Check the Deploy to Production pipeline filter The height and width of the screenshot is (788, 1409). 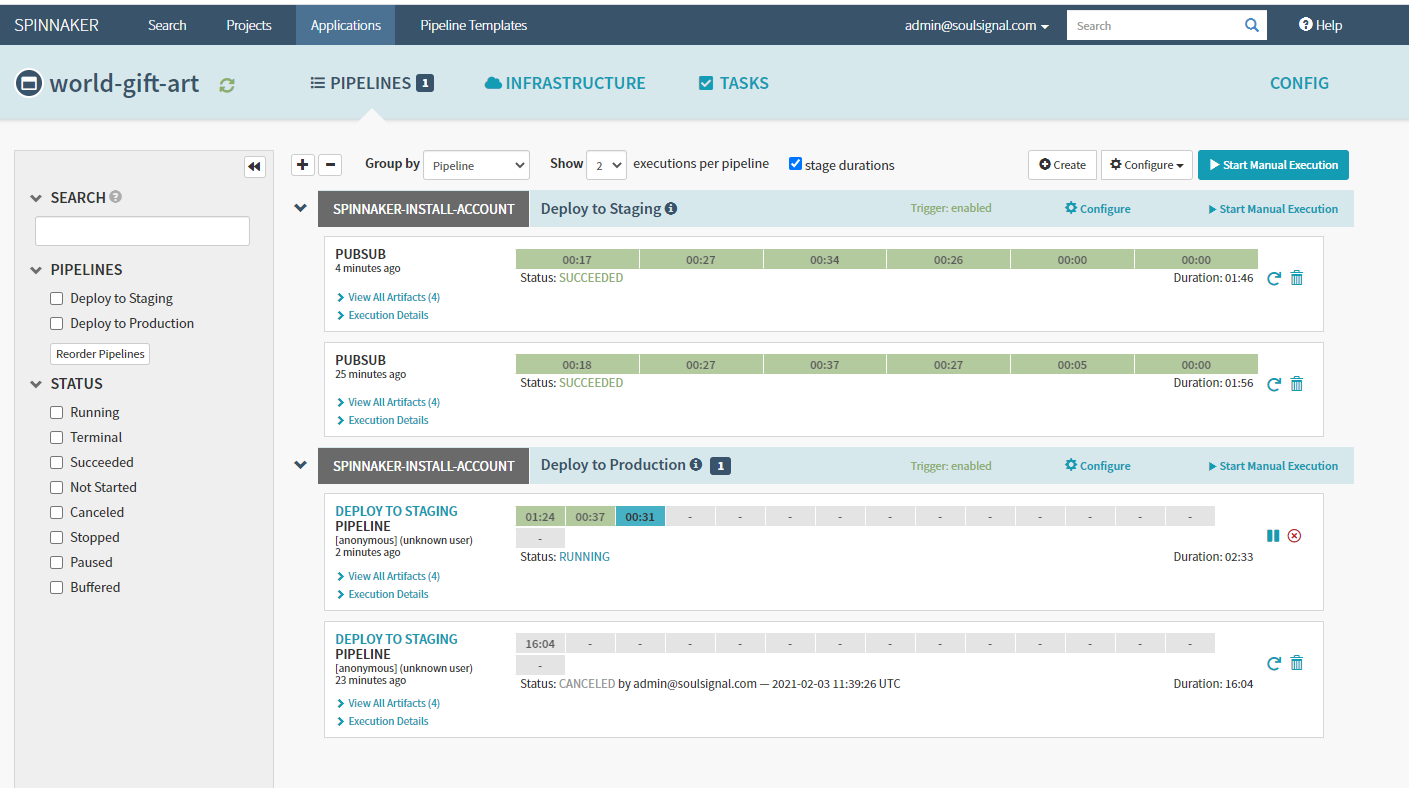coord(57,323)
